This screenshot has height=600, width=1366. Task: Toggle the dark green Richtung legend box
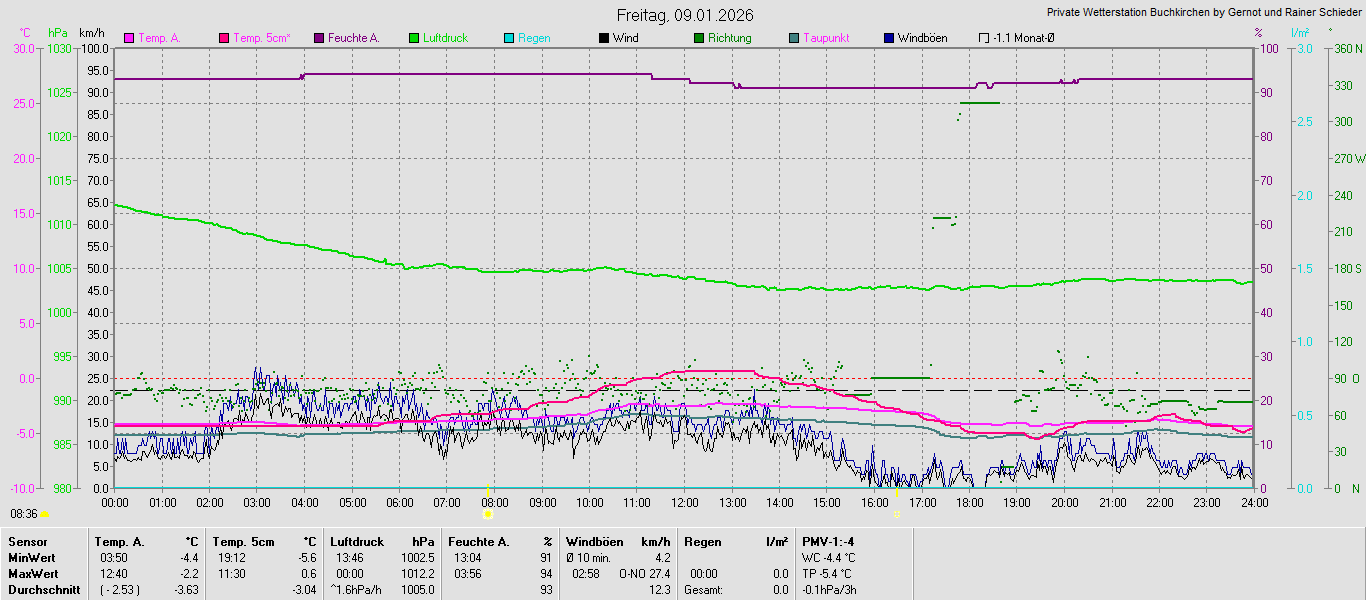699,38
